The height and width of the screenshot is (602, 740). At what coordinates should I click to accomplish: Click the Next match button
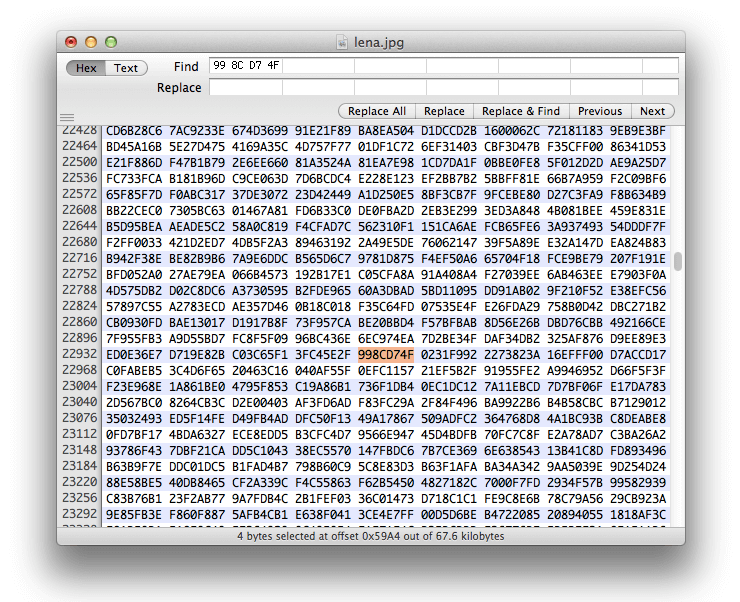pos(653,111)
